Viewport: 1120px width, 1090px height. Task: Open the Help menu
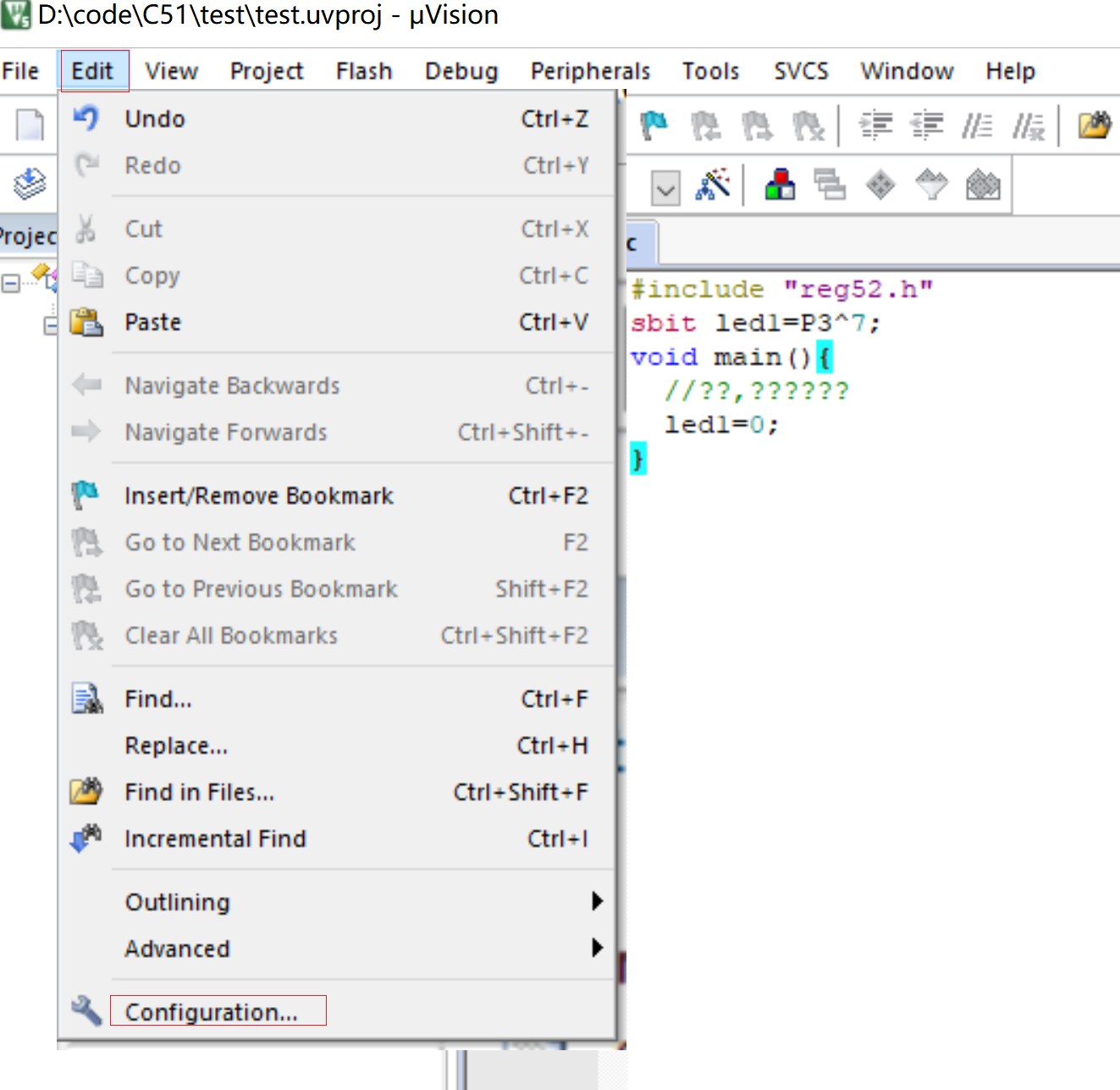[x=1010, y=71]
